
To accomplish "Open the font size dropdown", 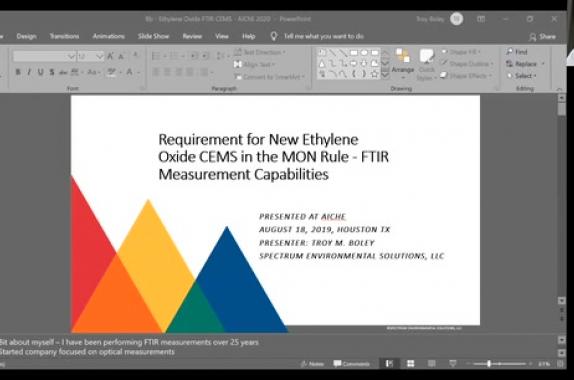I will [100, 56].
